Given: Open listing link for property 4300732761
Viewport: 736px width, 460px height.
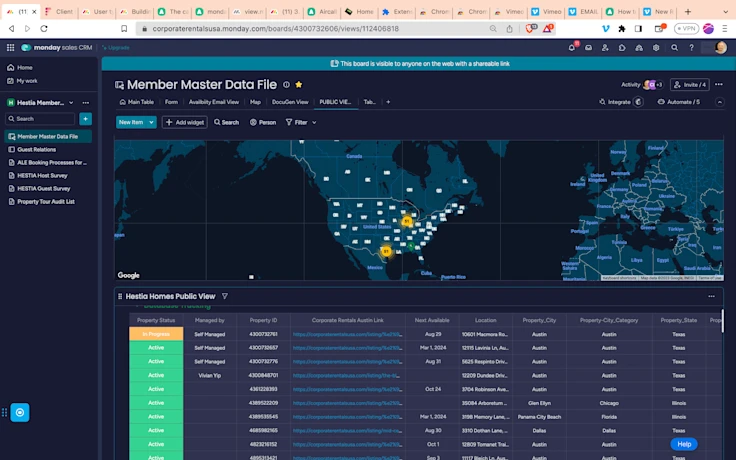Looking at the screenshot, I should [x=347, y=334].
